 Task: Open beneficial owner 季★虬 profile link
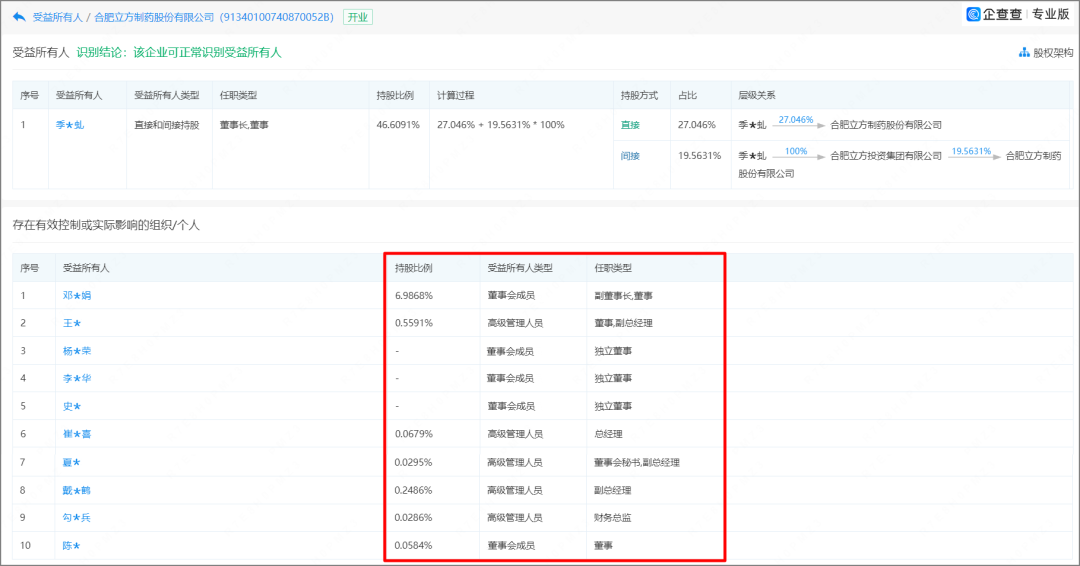(70, 125)
